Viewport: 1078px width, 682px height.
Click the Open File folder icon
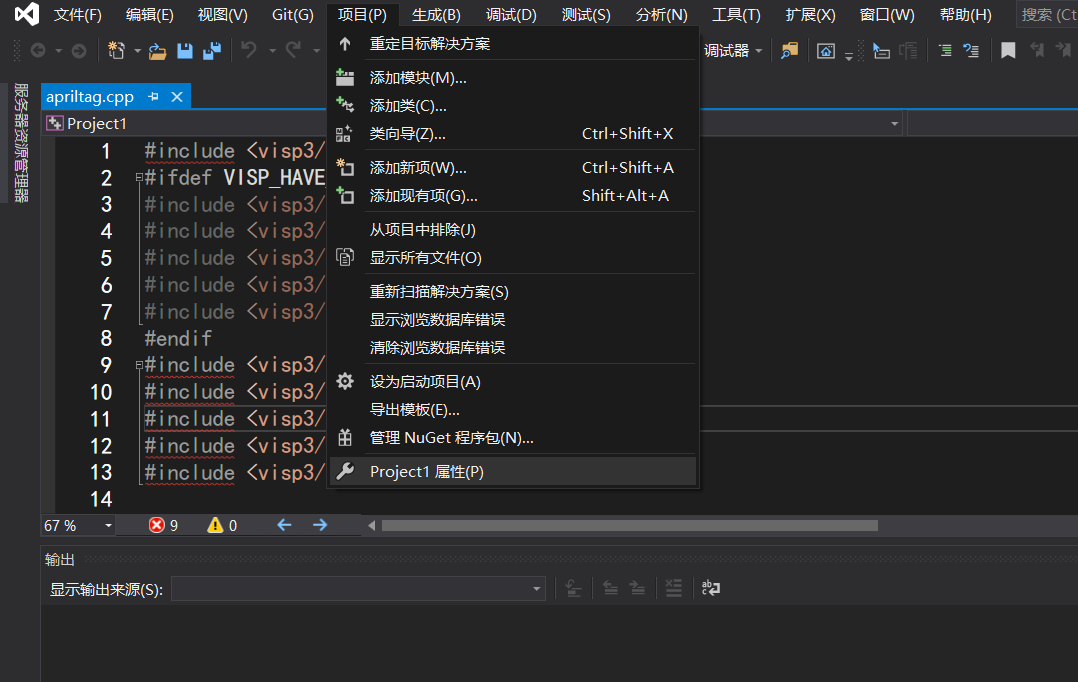(x=157, y=51)
